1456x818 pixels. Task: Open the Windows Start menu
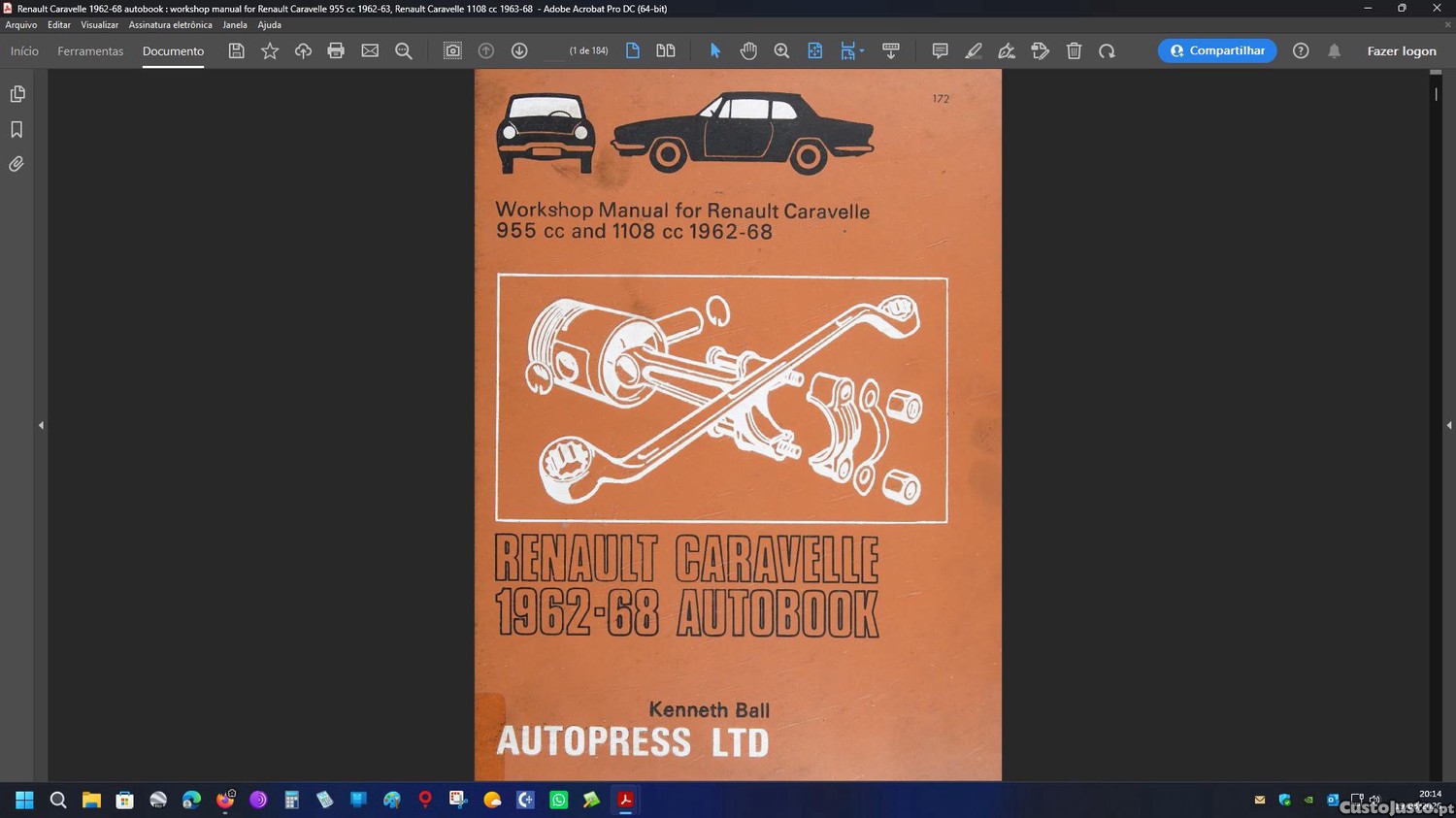24,800
